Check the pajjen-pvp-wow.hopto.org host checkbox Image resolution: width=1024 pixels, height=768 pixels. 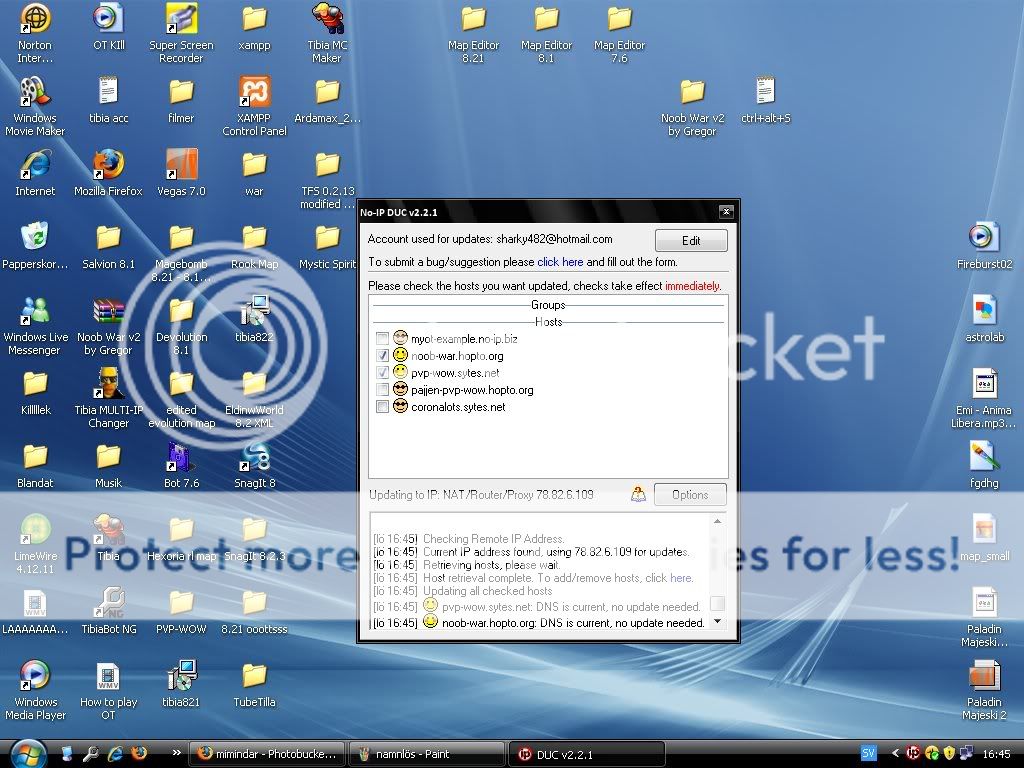(x=382, y=390)
